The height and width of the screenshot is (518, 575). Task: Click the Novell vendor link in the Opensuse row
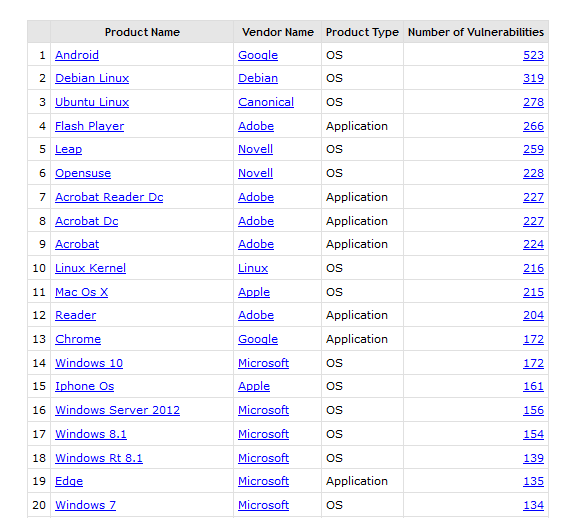click(x=256, y=173)
